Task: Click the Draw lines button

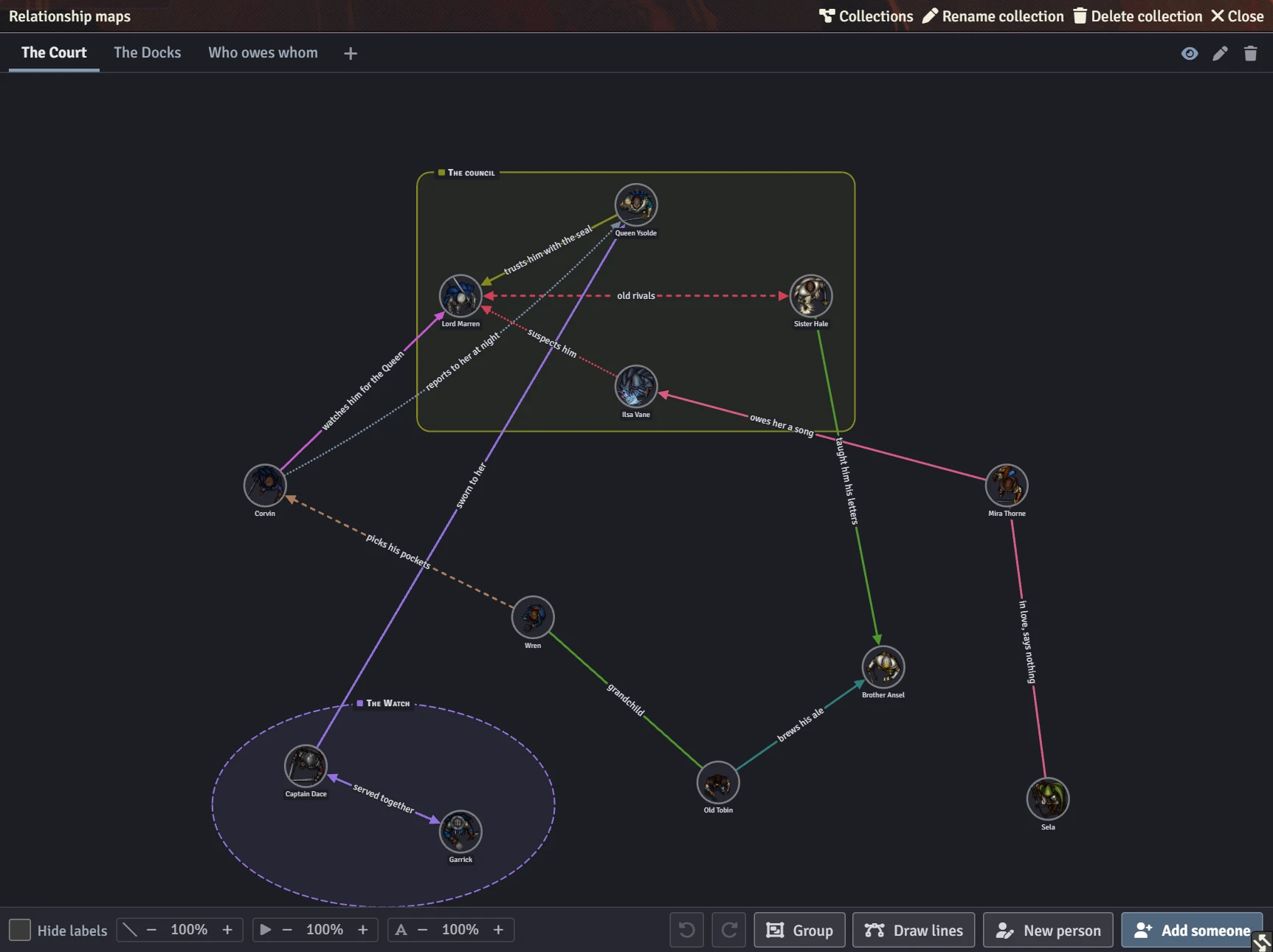Action: 914,930
